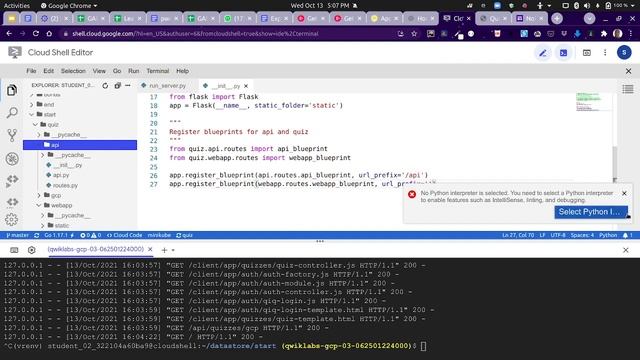This screenshot has height=360, width=640.
Task: Open terminal settings gear icon
Action: [31, 250]
